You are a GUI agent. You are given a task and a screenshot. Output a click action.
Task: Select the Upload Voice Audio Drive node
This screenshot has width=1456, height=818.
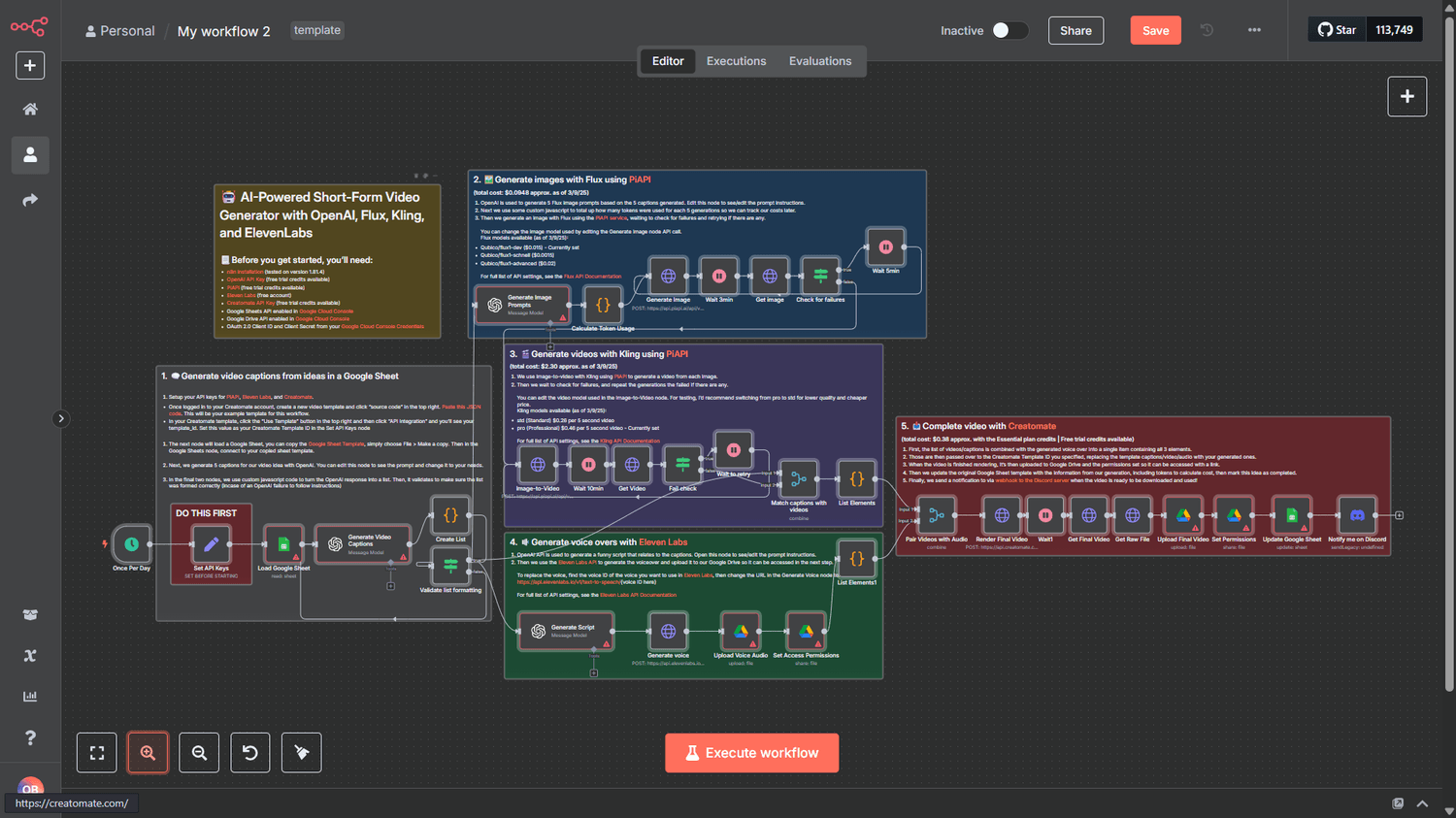point(741,632)
